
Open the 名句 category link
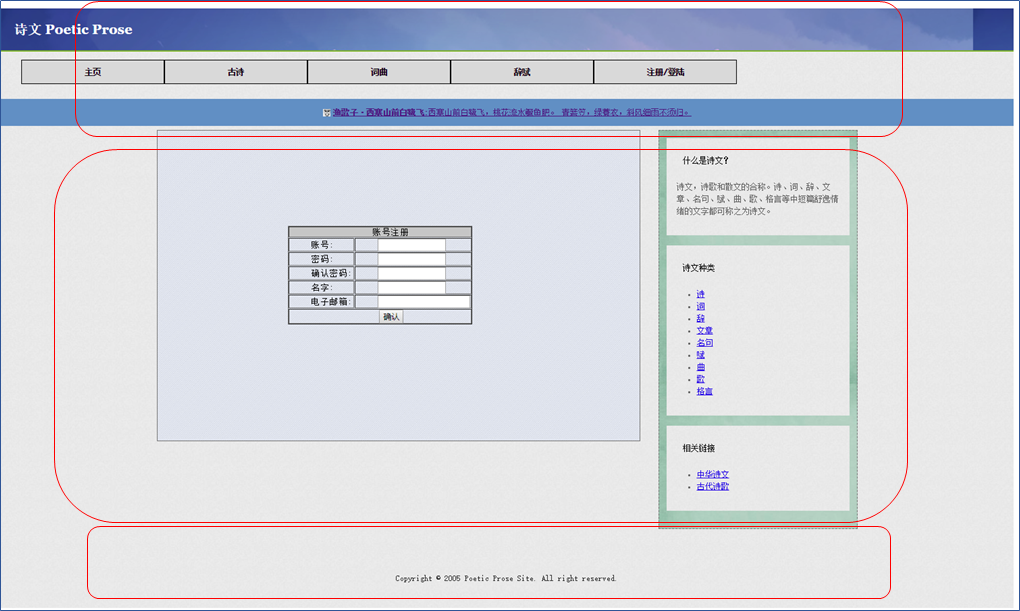(705, 343)
